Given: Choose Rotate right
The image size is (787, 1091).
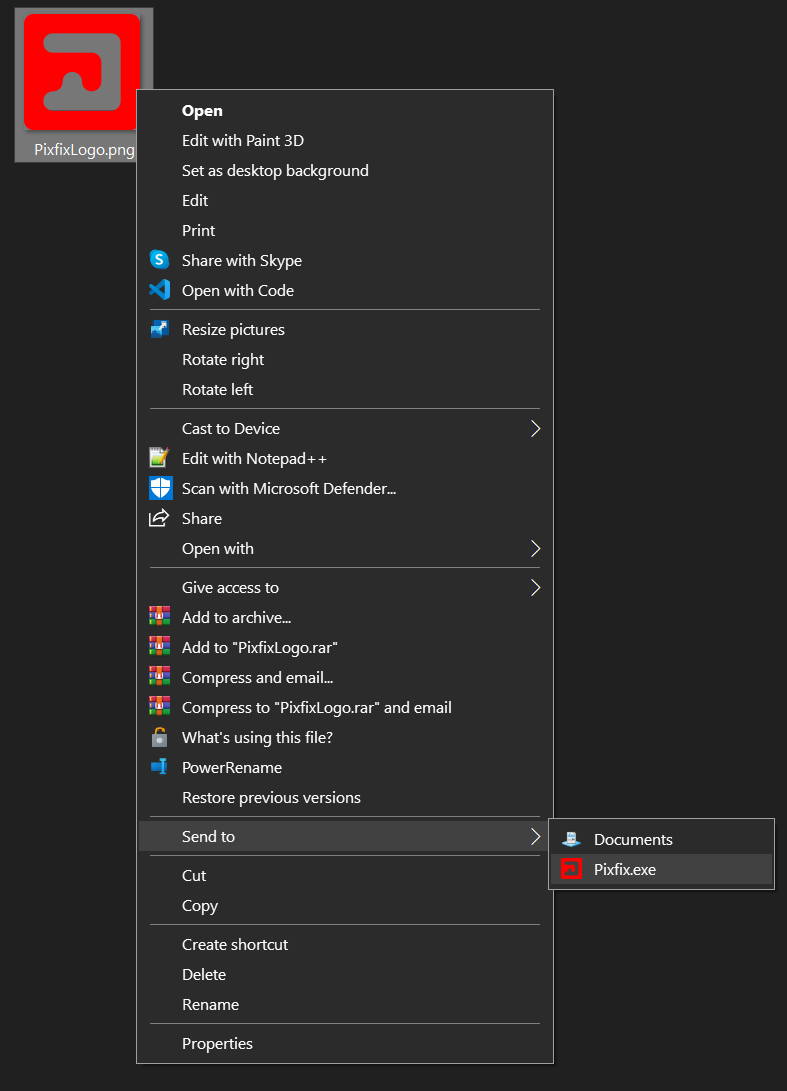Looking at the screenshot, I should (345, 360).
